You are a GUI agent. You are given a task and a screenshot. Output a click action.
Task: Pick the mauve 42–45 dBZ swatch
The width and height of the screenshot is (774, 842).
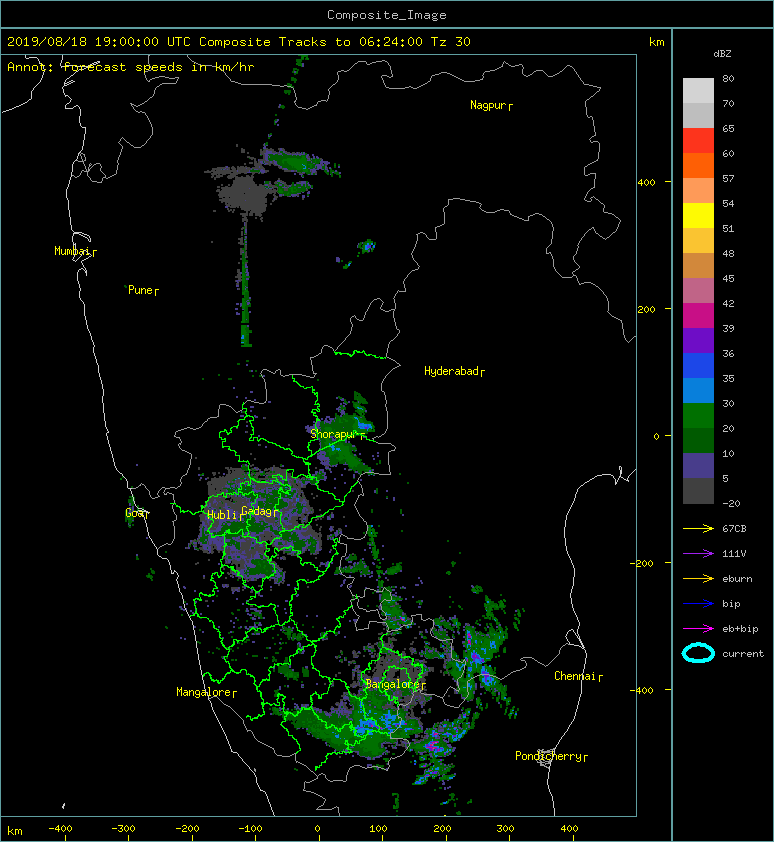pyautogui.click(x=698, y=291)
